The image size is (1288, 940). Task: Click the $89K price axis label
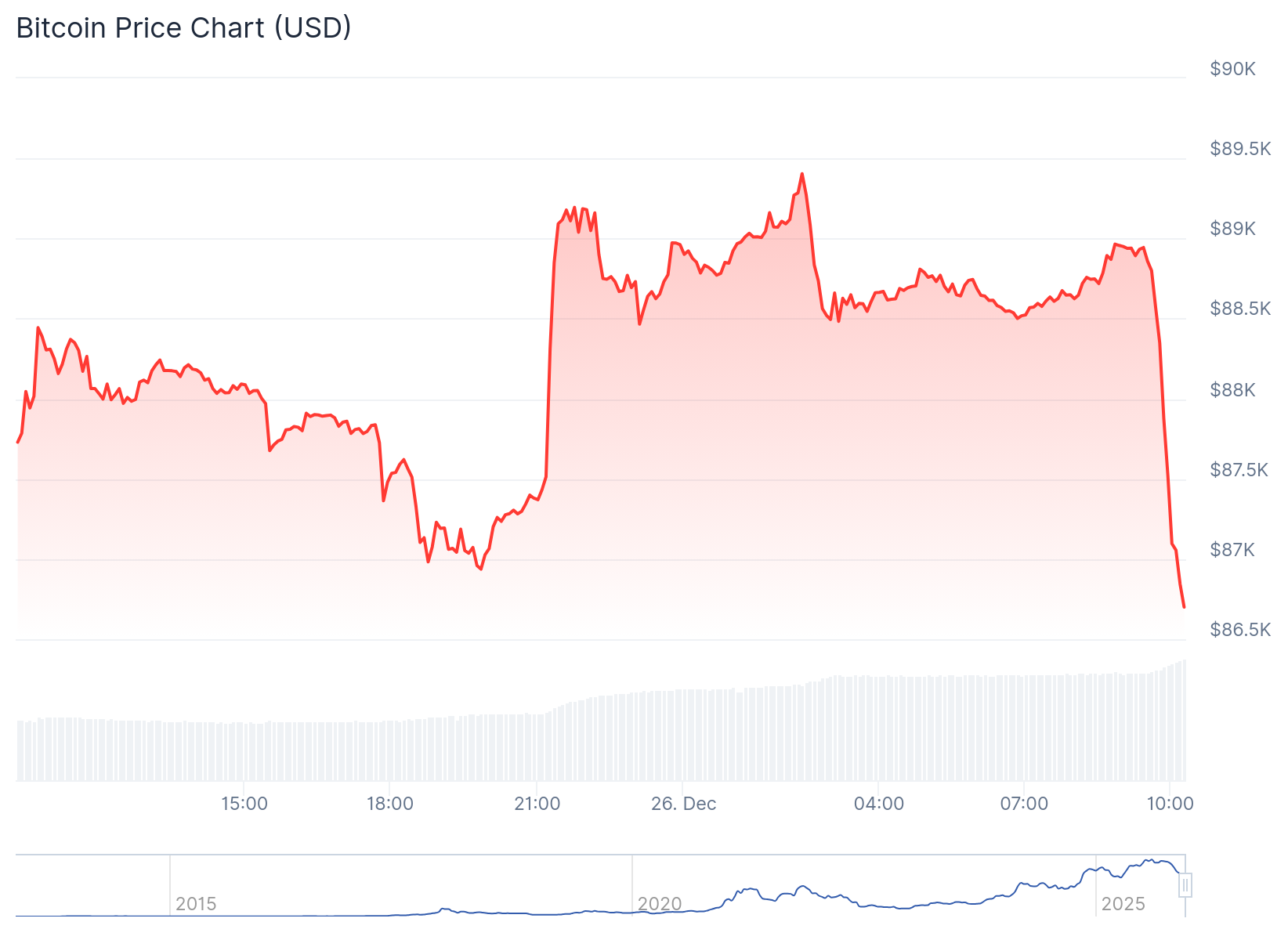coord(1232,229)
